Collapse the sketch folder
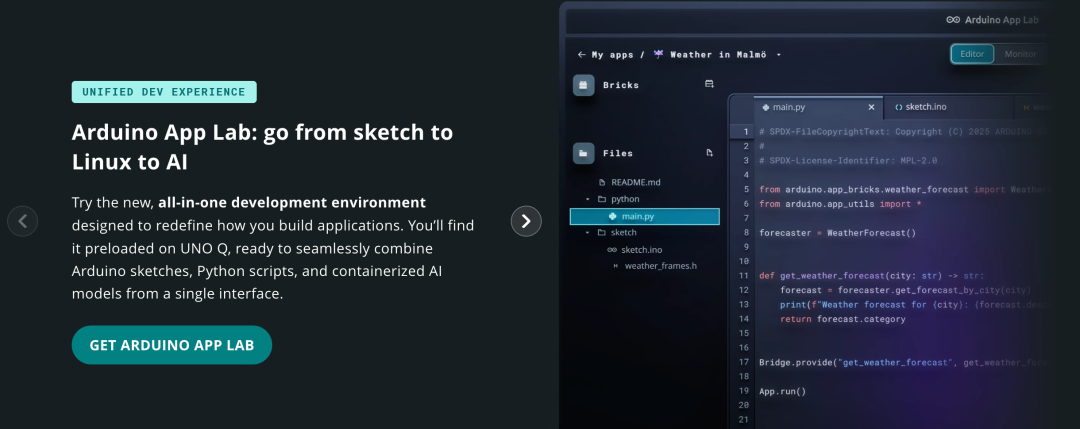The height and width of the screenshot is (429, 1080). coord(588,233)
